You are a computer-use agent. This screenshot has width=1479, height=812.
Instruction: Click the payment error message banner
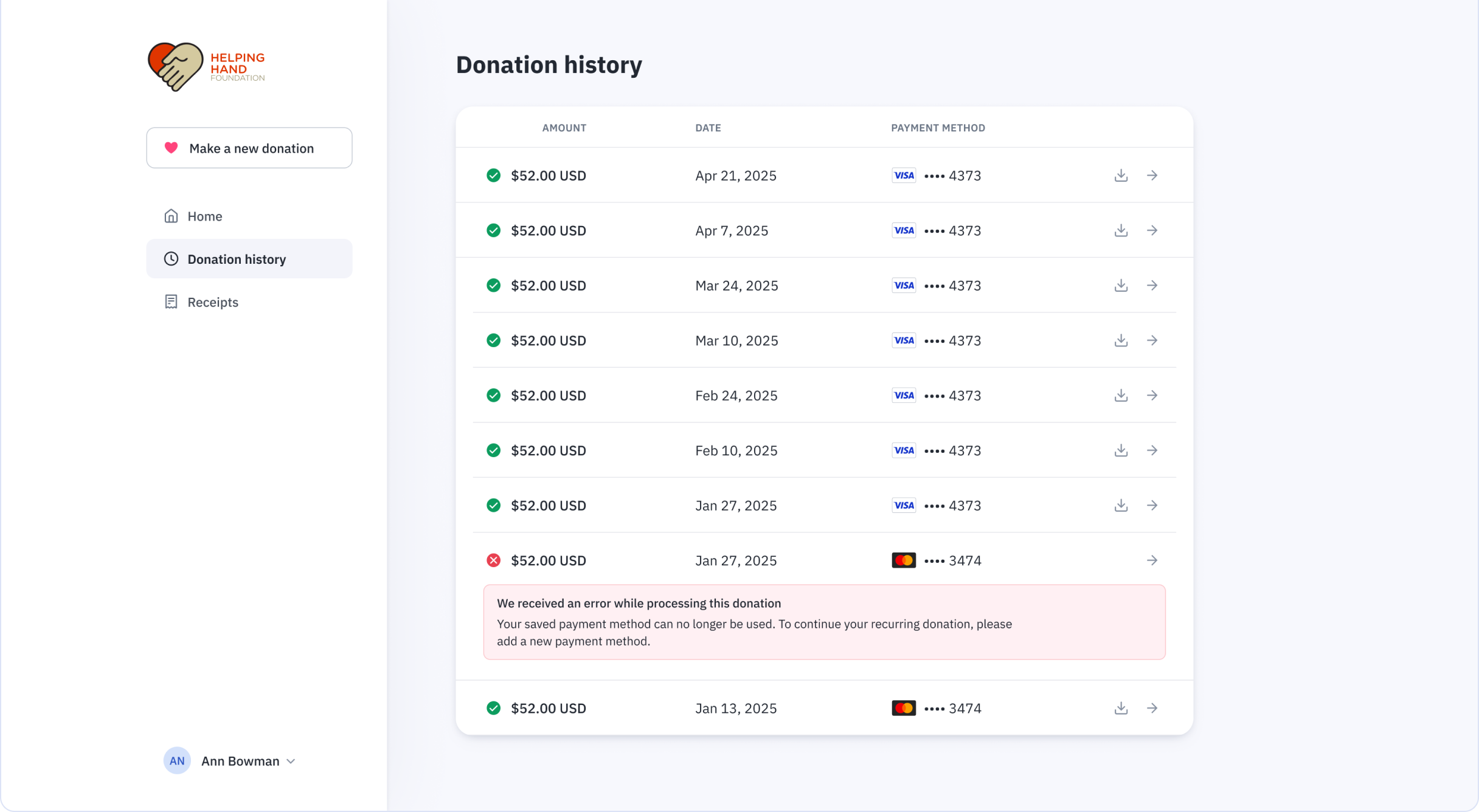824,622
